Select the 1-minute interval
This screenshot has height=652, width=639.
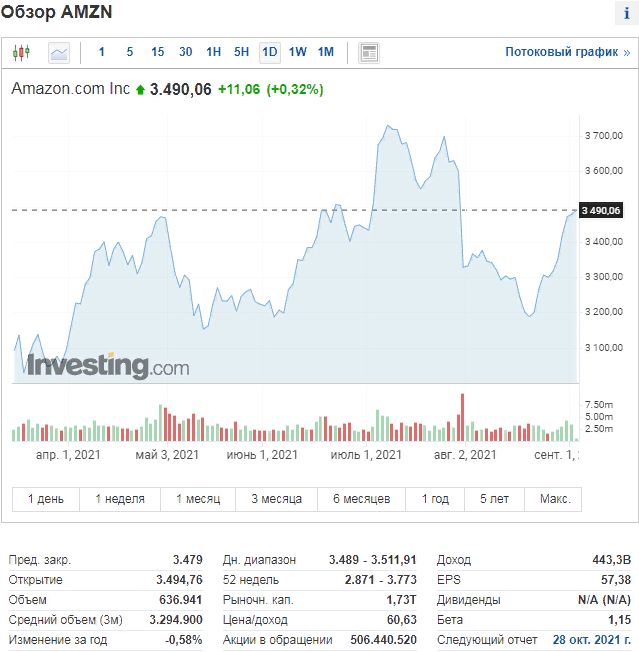(101, 52)
